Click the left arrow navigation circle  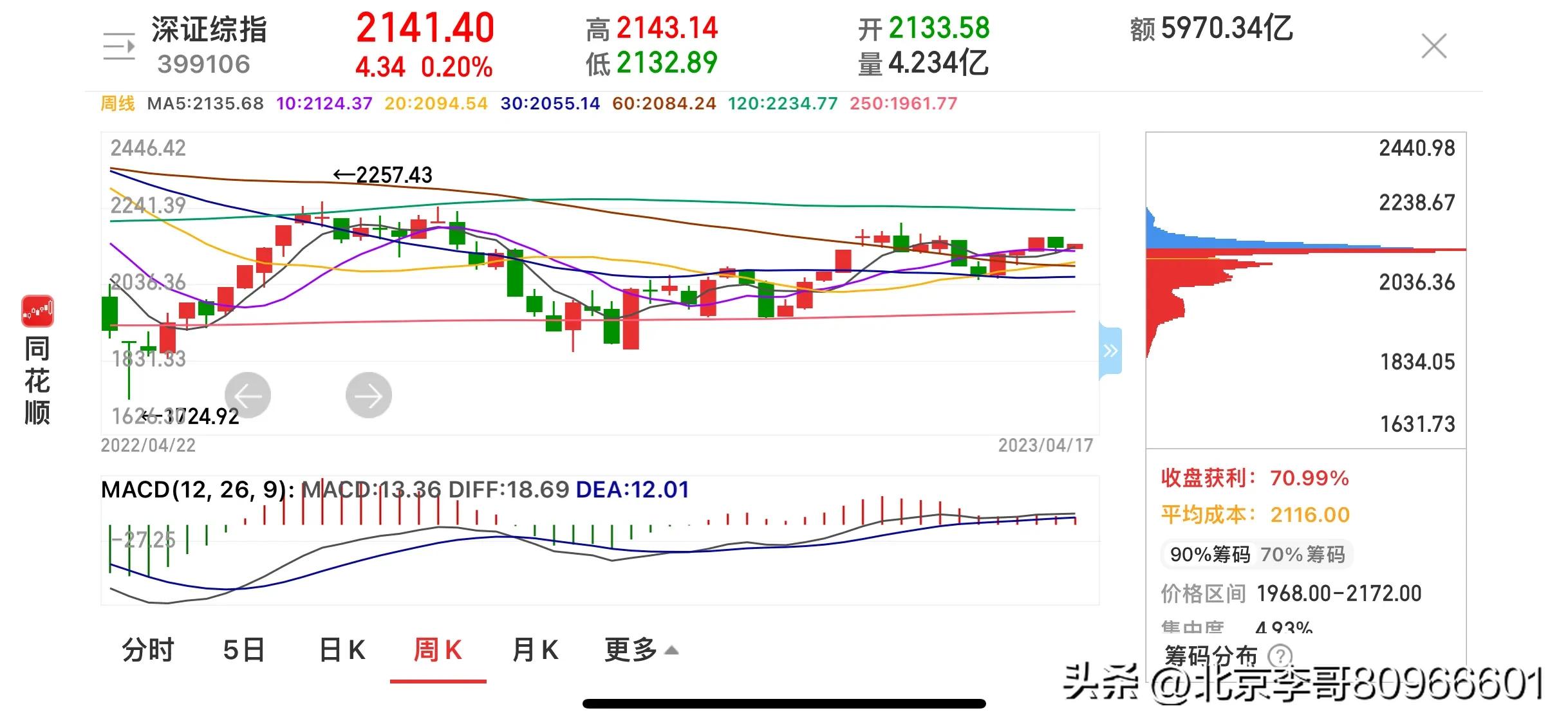click(x=248, y=395)
